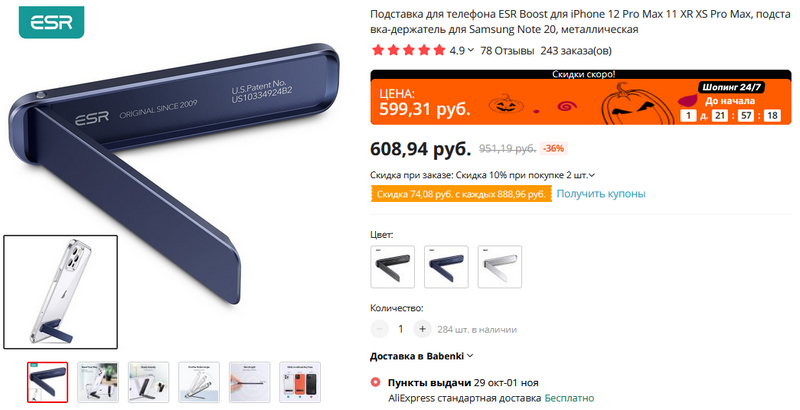800x410 pixels.
Task: Show the second gallery thumbnail
Action: [x=98, y=382]
